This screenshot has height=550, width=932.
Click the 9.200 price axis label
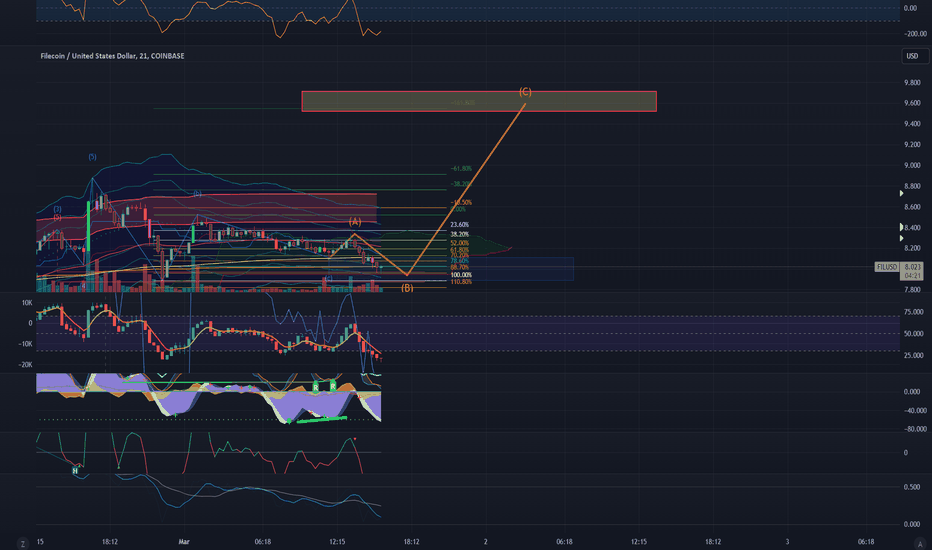point(912,144)
